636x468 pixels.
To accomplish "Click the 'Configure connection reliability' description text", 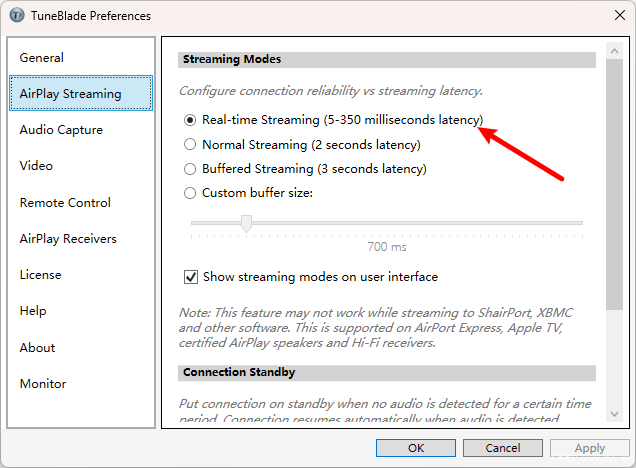I will 331,91.
